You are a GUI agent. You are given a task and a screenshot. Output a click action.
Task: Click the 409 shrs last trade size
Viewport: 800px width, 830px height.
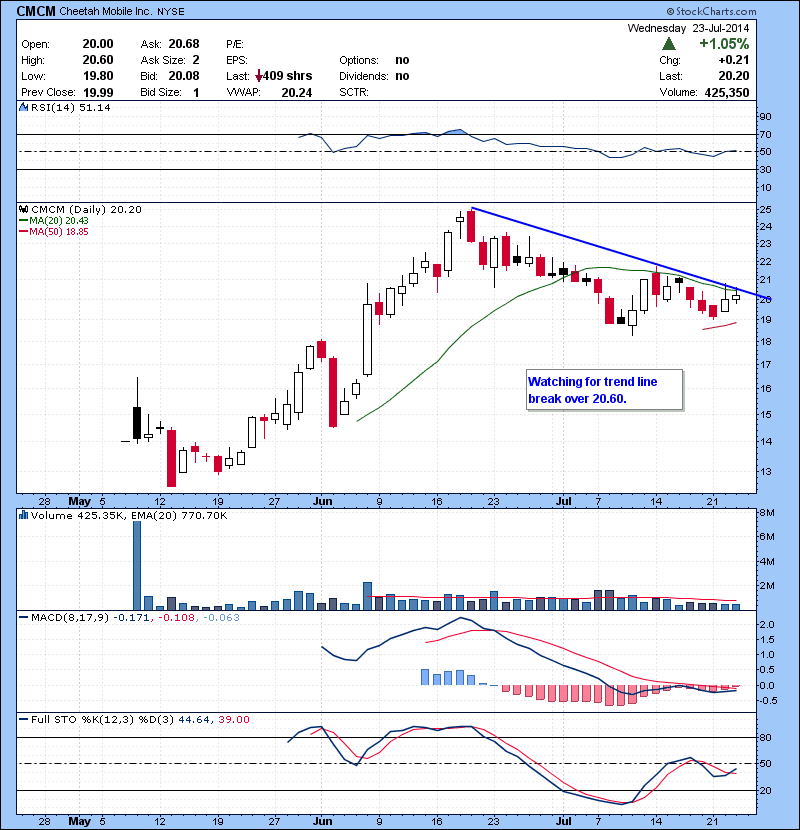287,76
